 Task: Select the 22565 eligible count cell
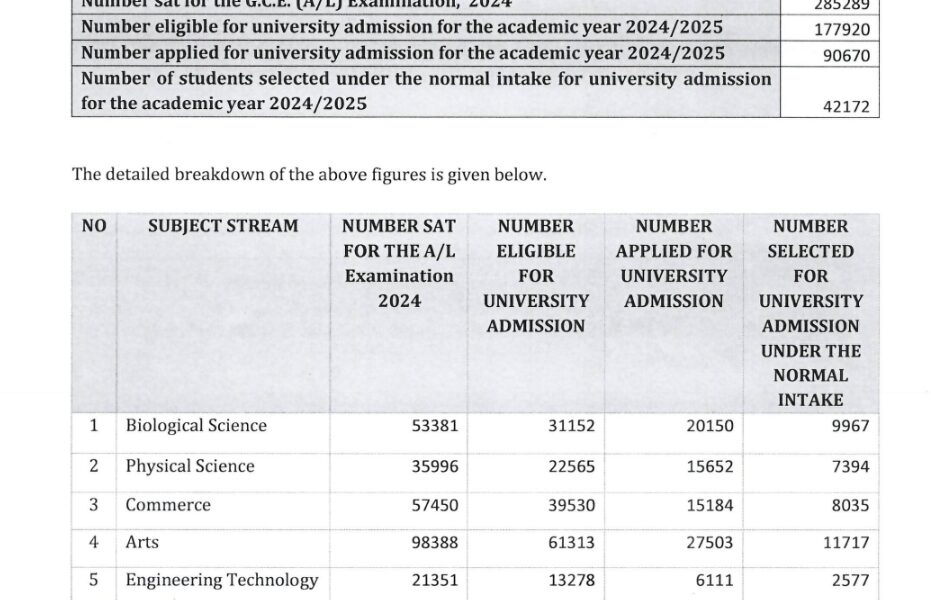pos(571,466)
